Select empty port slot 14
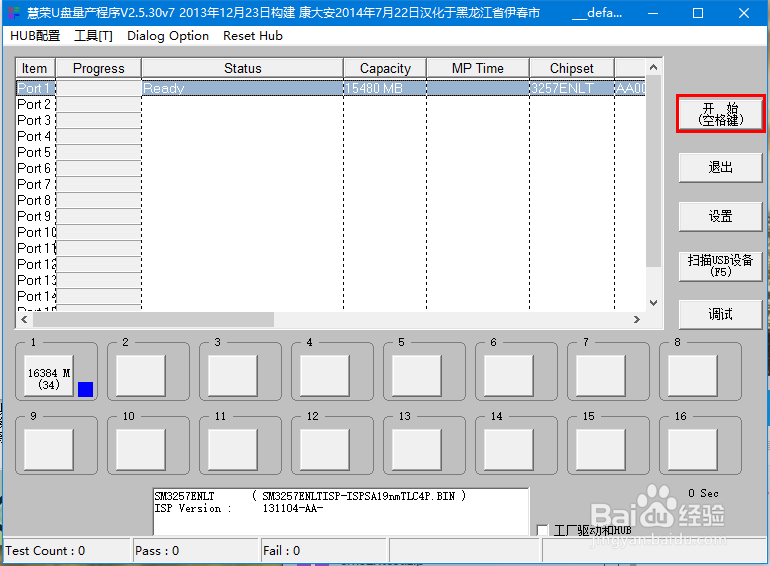 click(509, 450)
